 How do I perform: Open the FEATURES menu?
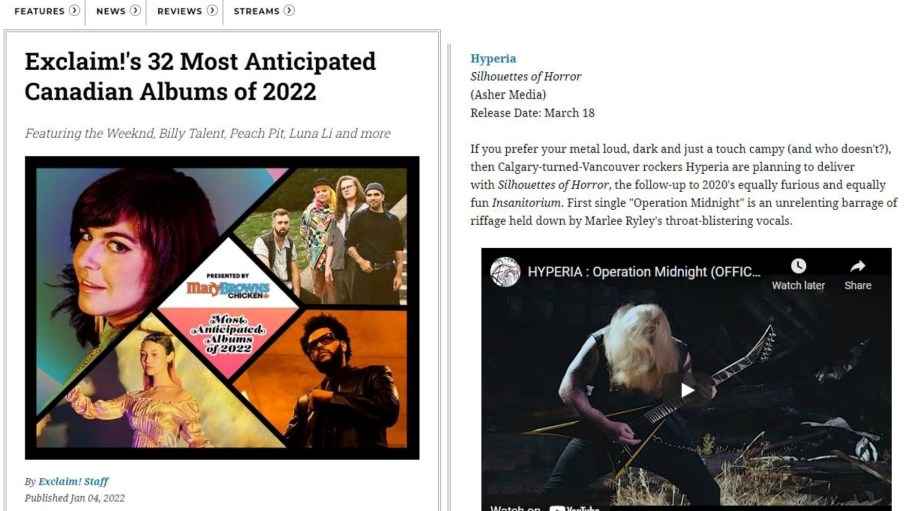tap(39, 11)
